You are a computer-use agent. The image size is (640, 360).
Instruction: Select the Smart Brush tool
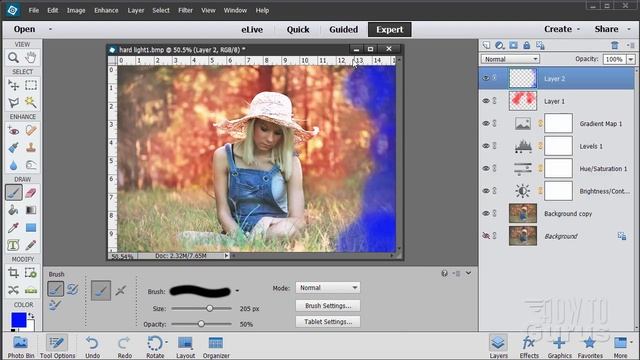13,148
